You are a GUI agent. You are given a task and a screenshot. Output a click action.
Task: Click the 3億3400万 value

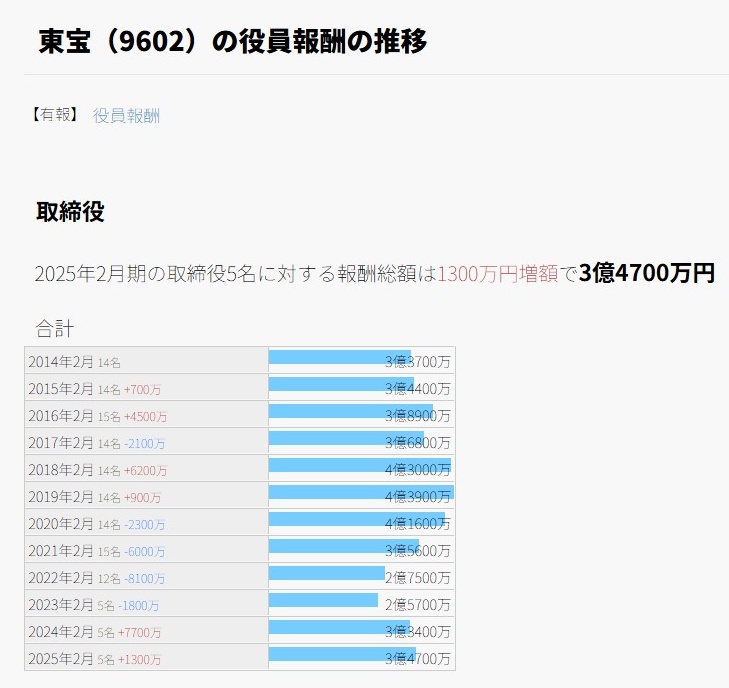418,632
